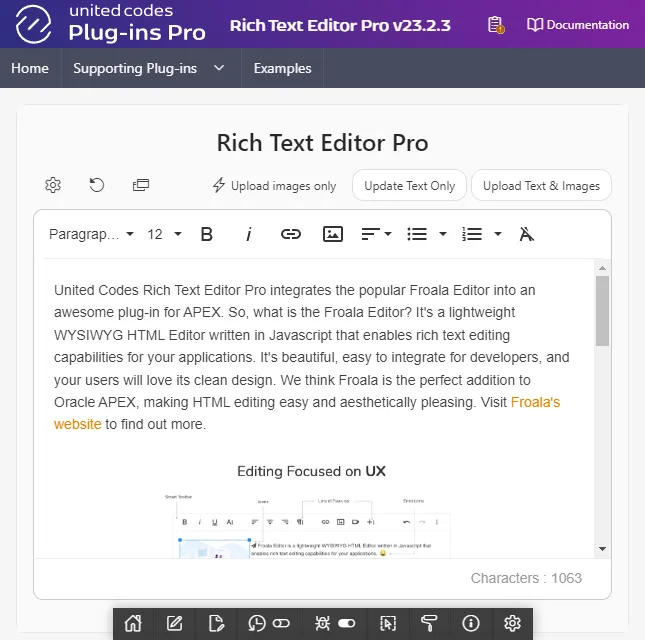Toggle the debug switch beside the bug icon
The width and height of the screenshot is (645, 640).
pyautogui.click(x=347, y=624)
